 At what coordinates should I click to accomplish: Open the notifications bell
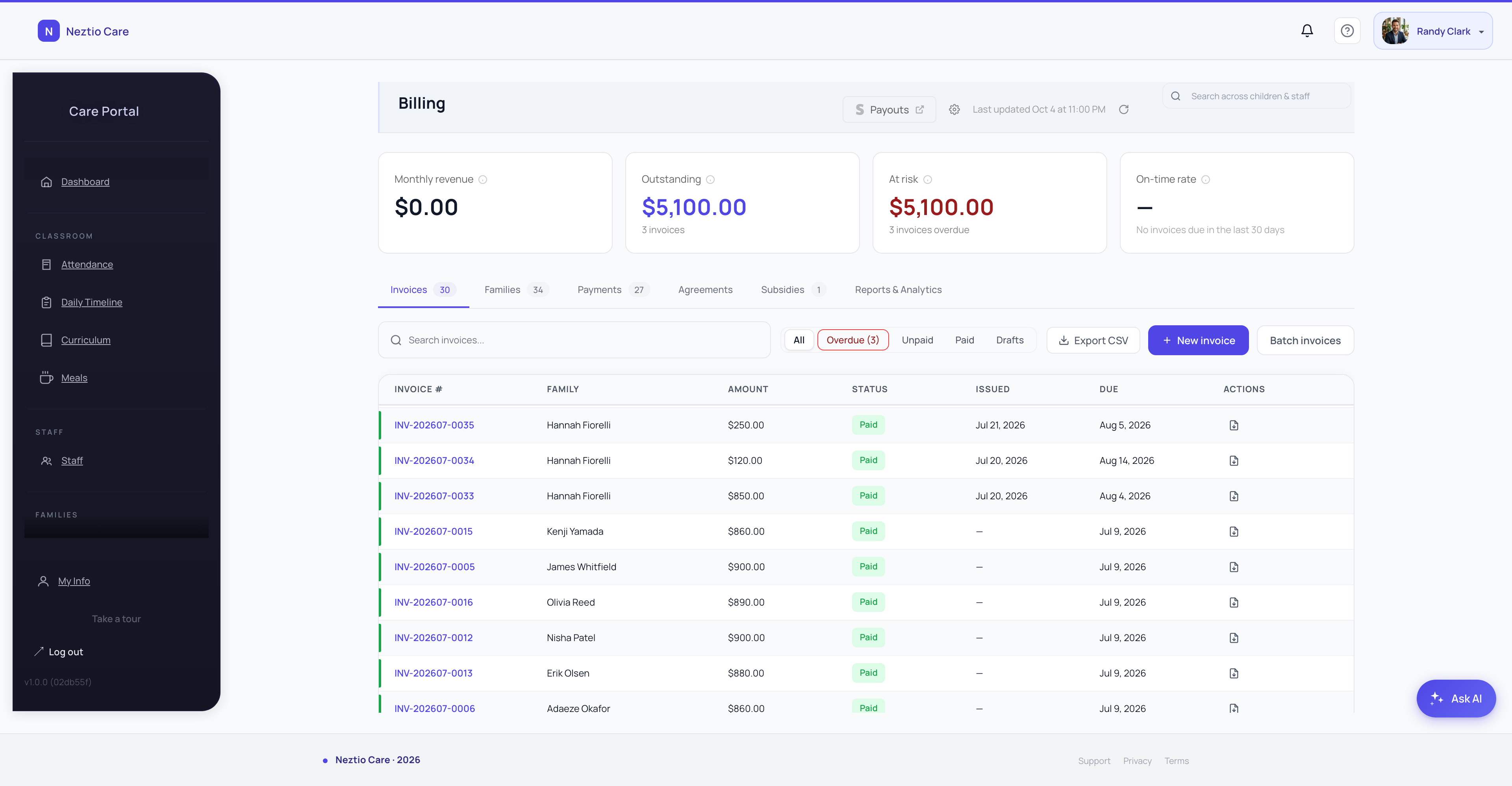coord(1306,31)
